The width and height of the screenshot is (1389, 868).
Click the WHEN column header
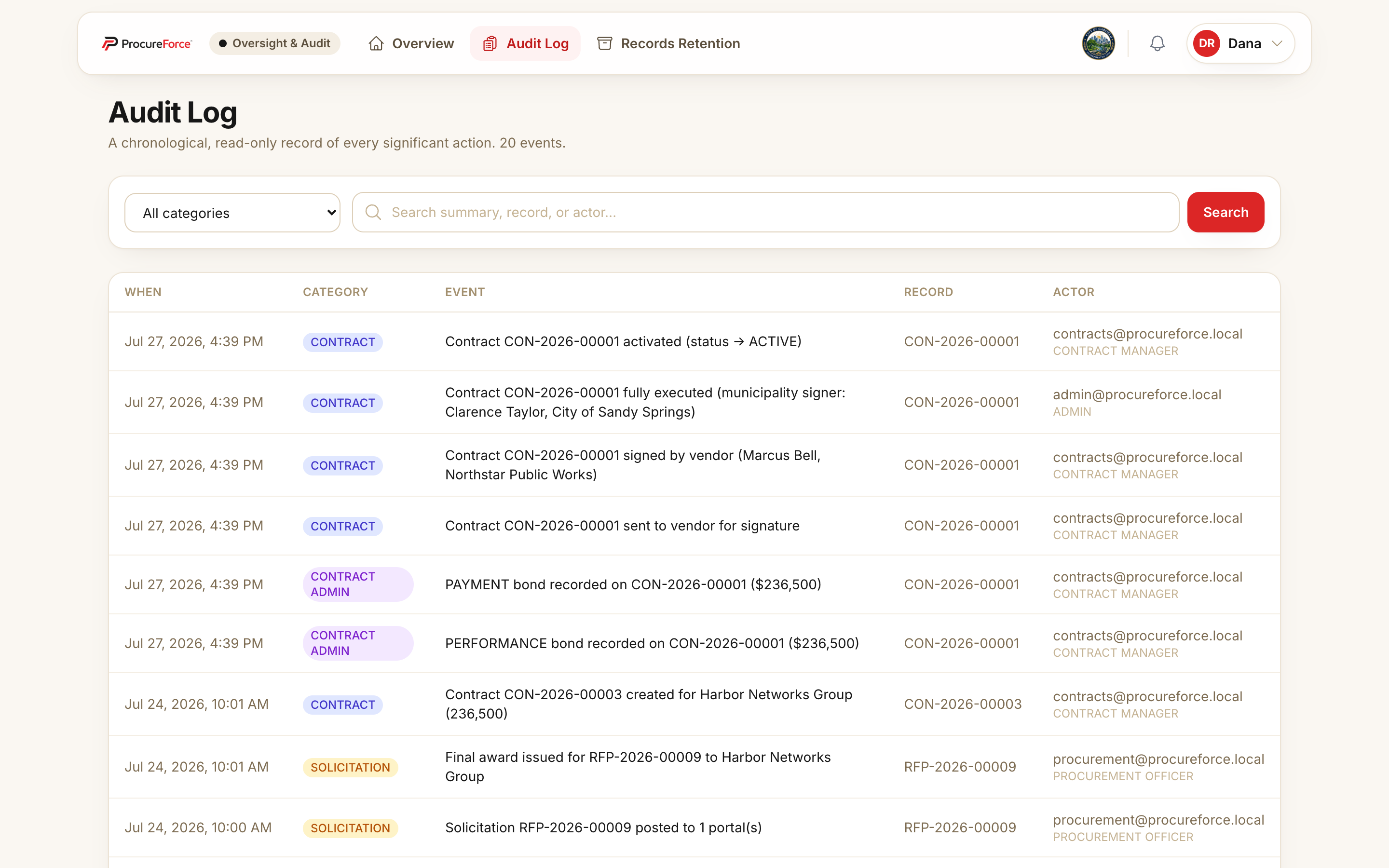click(x=143, y=292)
